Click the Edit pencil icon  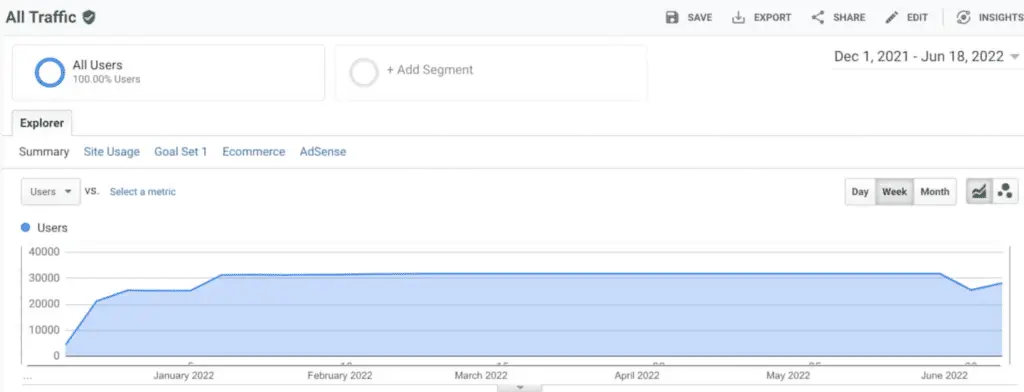pos(891,18)
